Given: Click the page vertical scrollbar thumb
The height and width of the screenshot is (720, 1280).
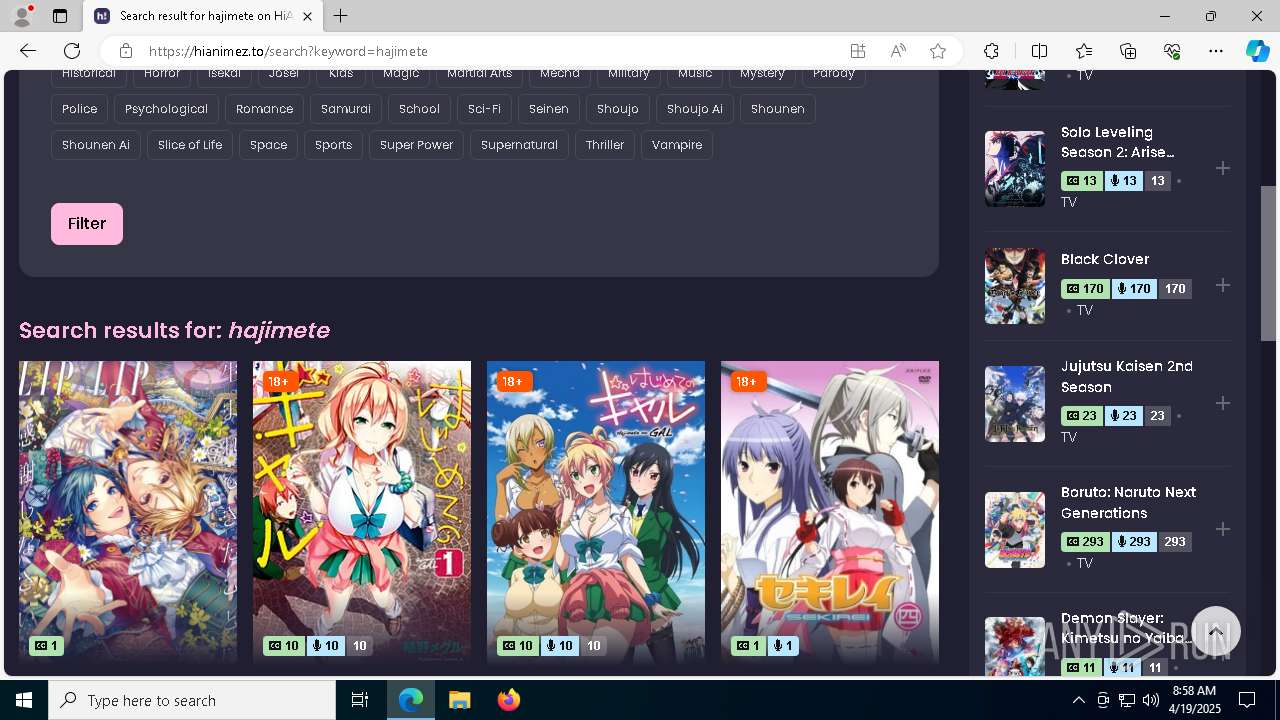Looking at the screenshot, I should tap(1268, 263).
